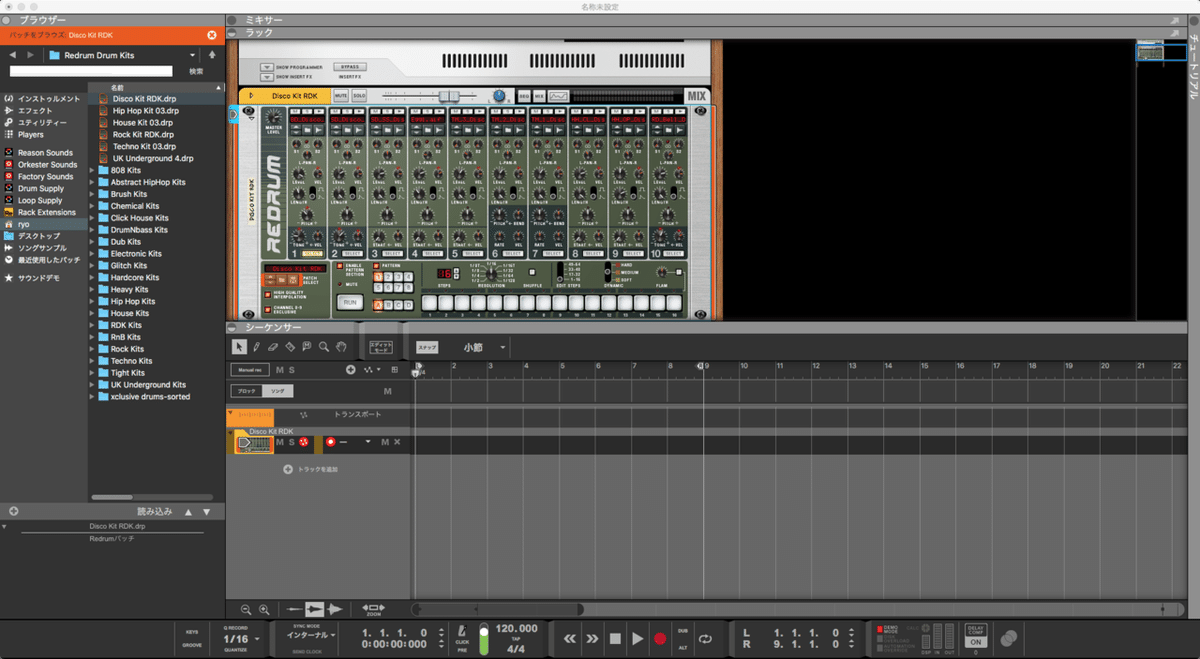The width and height of the screenshot is (1200, 659).
Task: Collapse the Disco Kit RDK mix channel triangle
Action: pyautogui.click(x=249, y=96)
